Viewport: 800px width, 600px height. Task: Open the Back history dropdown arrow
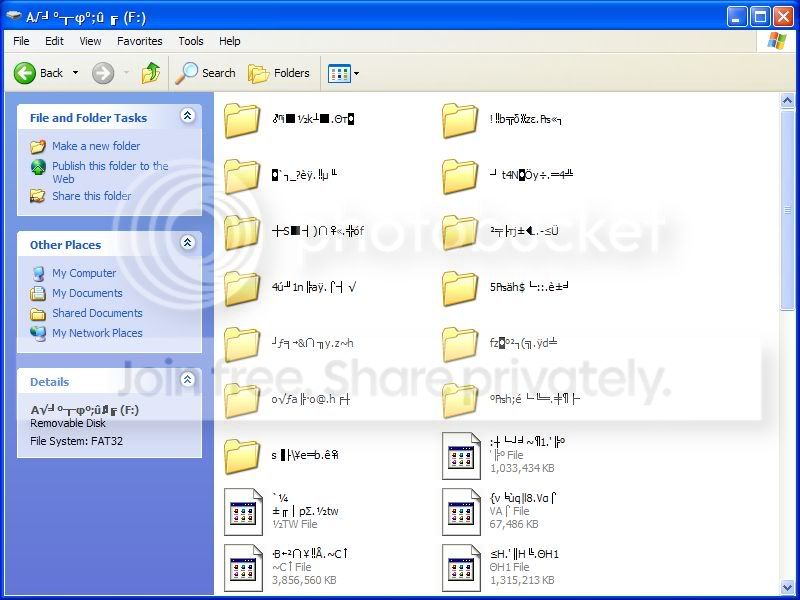click(x=75, y=73)
